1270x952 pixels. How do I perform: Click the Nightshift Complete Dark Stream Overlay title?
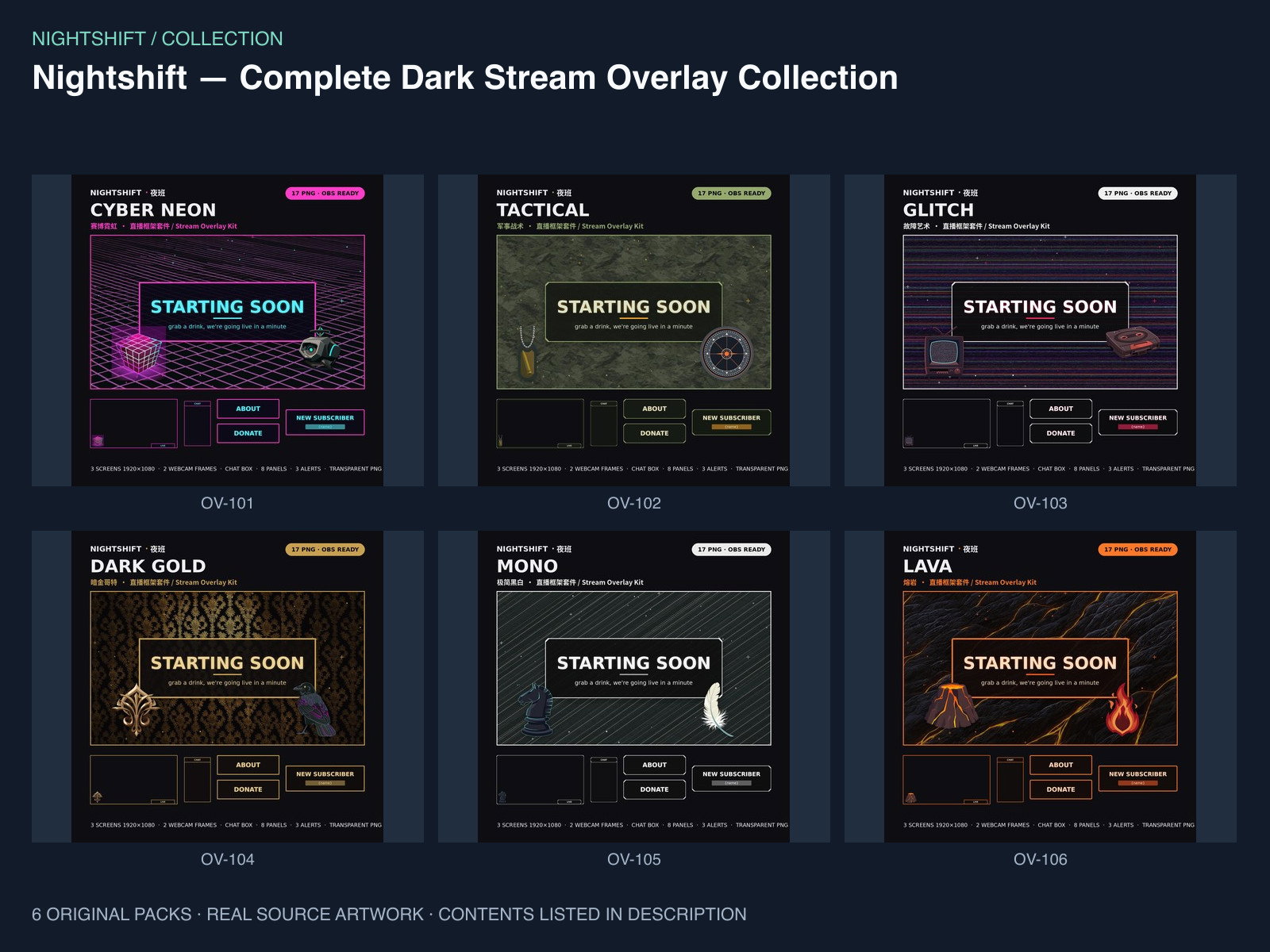465,78
